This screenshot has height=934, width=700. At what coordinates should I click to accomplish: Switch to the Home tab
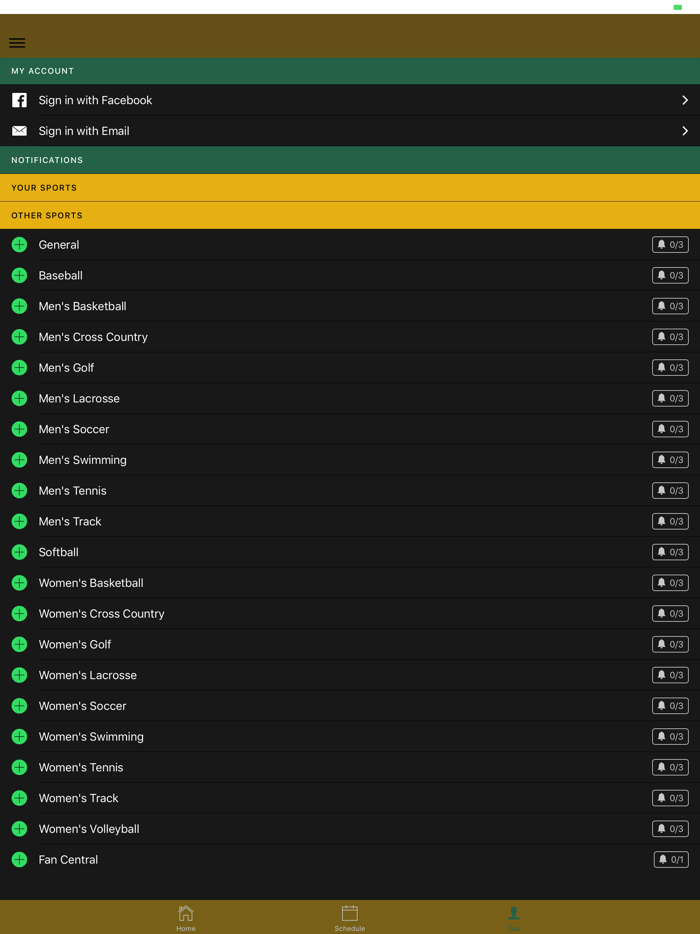[x=186, y=917]
